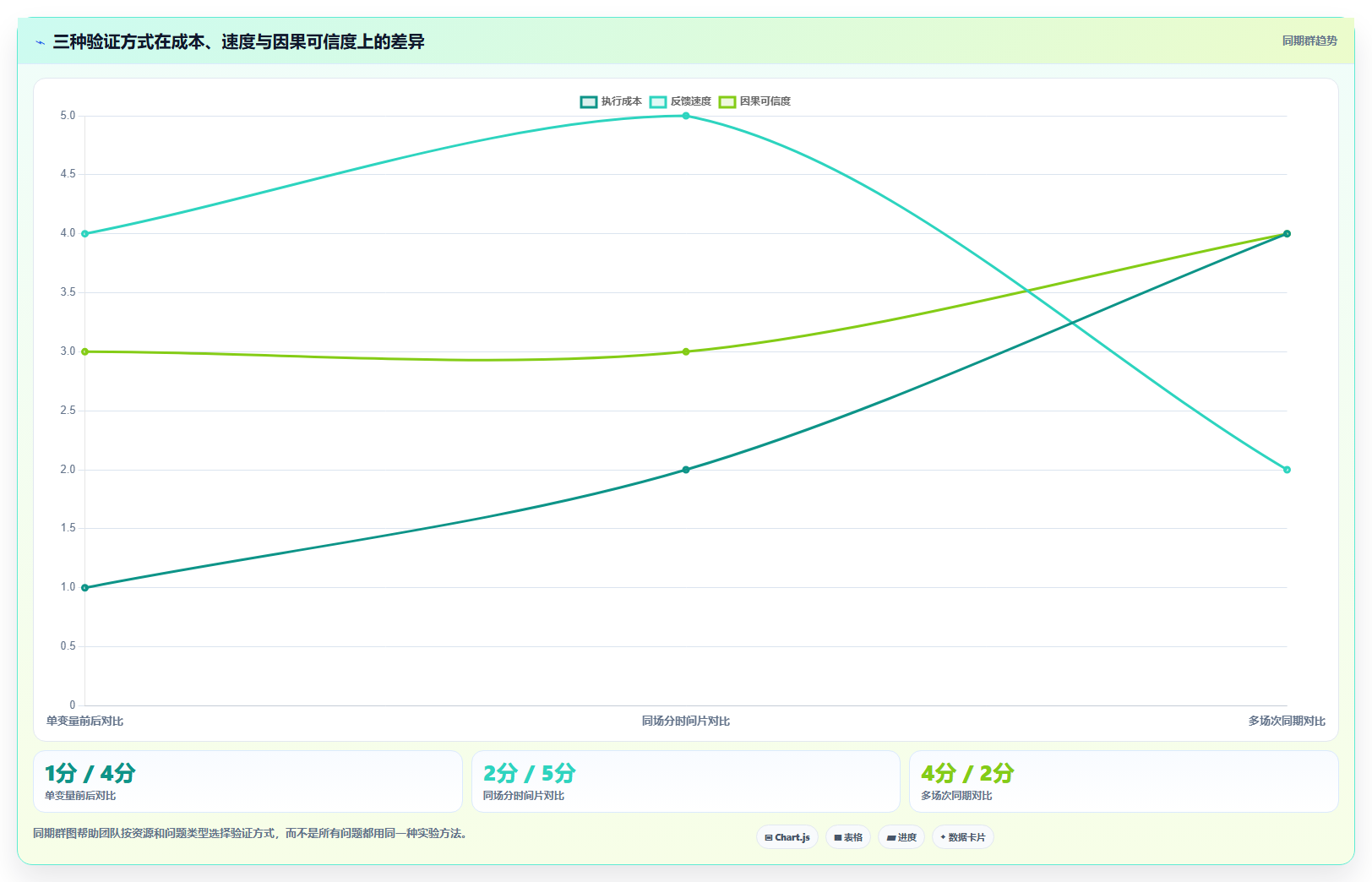The height and width of the screenshot is (882, 1372).
Task: Click 执行成本 data point at 单变量前后对比
Action: click(84, 587)
